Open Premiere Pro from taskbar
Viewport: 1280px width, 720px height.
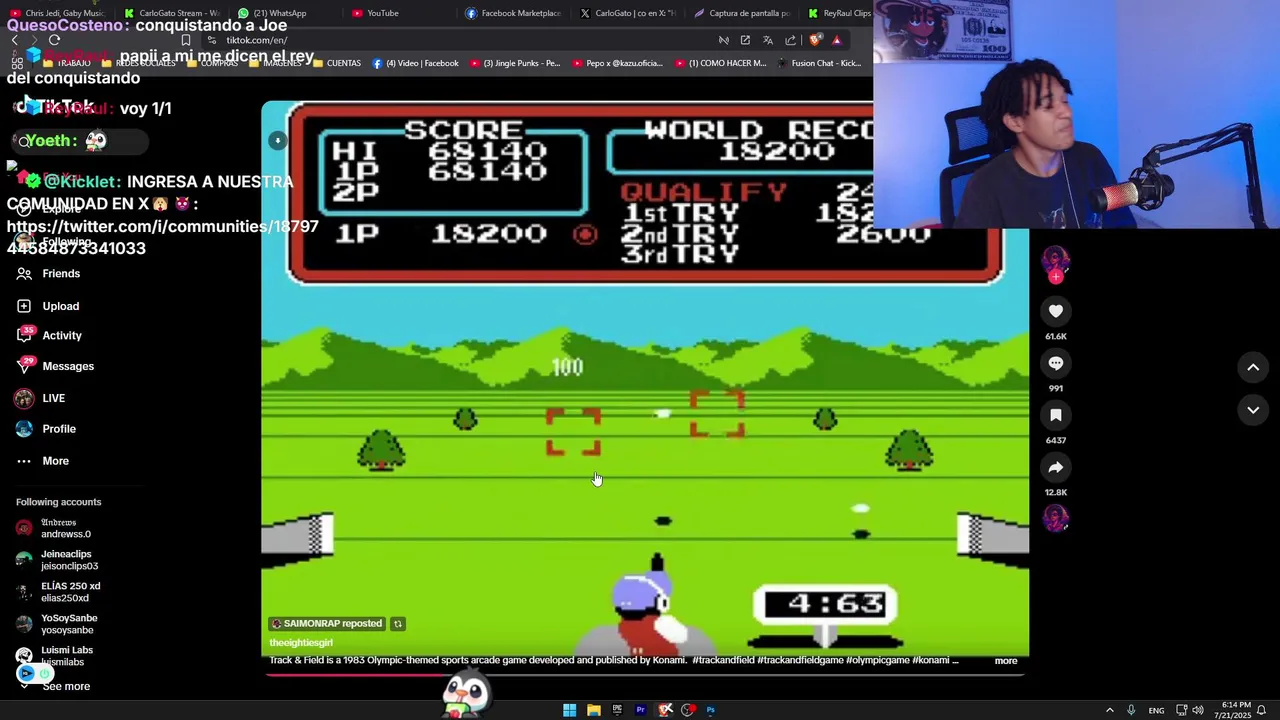click(641, 710)
